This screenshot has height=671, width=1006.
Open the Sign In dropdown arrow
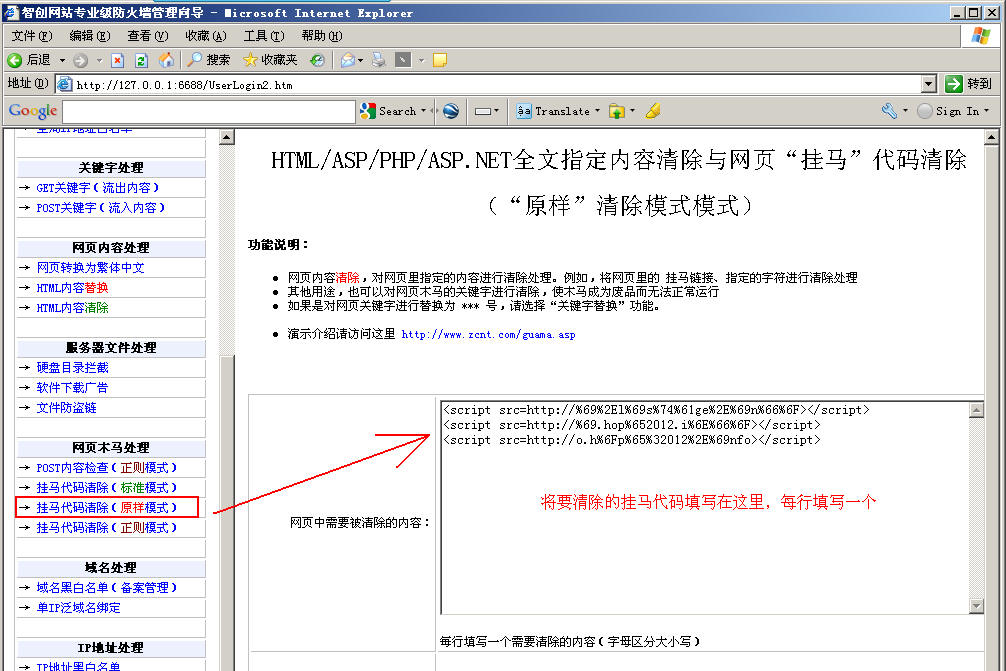987,111
